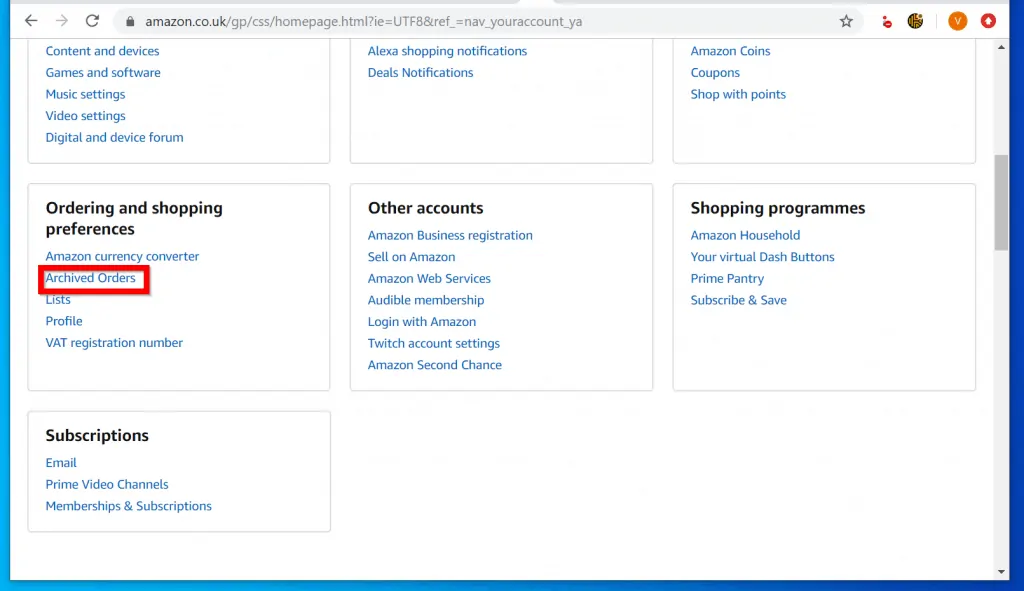1024x591 pixels.
Task: Open Digital and device forum link
Action: pyautogui.click(x=114, y=137)
